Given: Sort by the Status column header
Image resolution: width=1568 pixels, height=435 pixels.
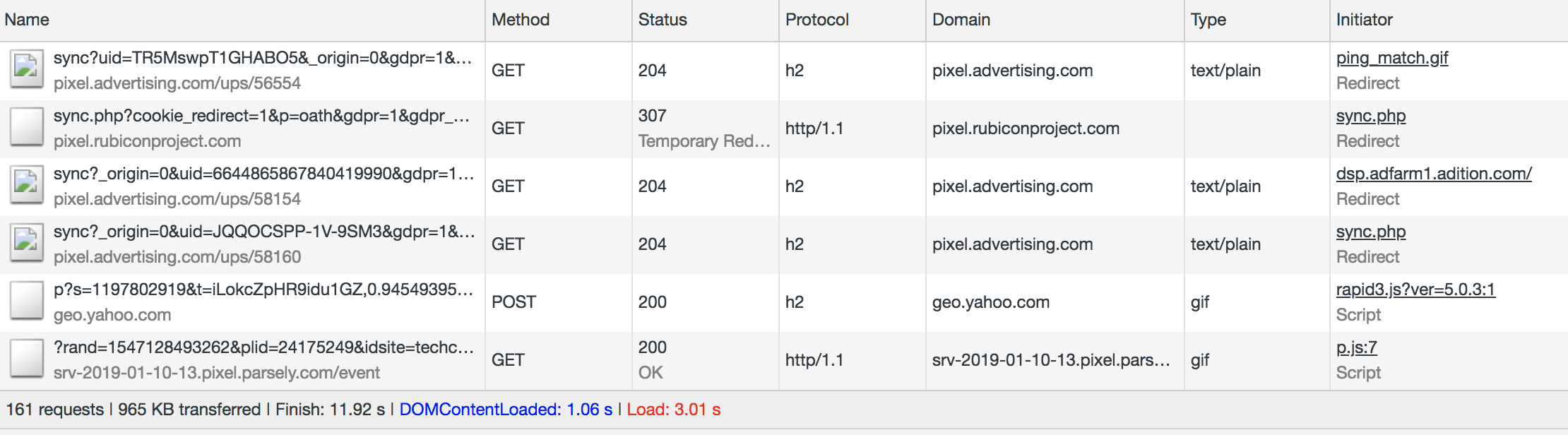Looking at the screenshot, I should tap(706, 20).
